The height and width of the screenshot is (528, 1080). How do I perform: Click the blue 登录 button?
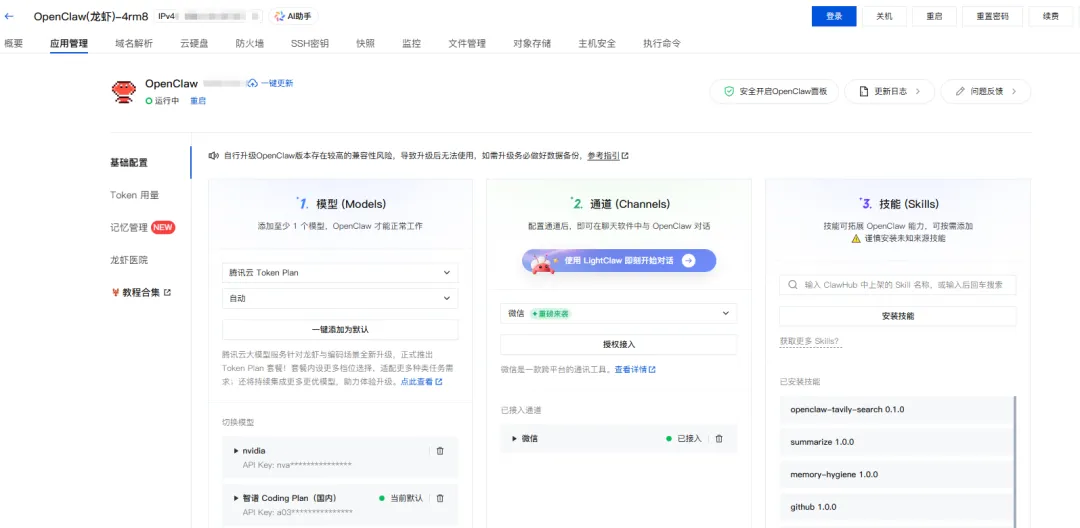tap(834, 16)
